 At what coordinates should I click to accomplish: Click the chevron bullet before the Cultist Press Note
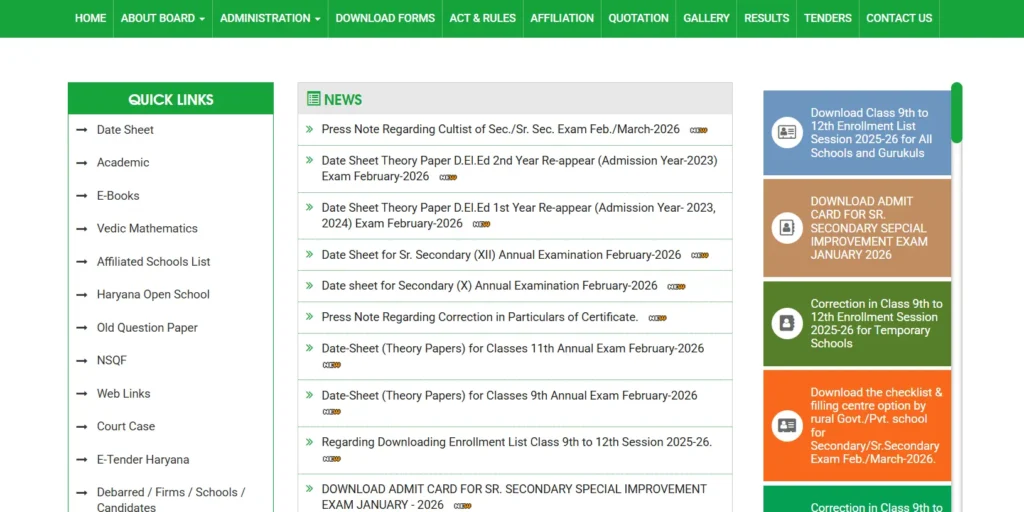(x=310, y=129)
